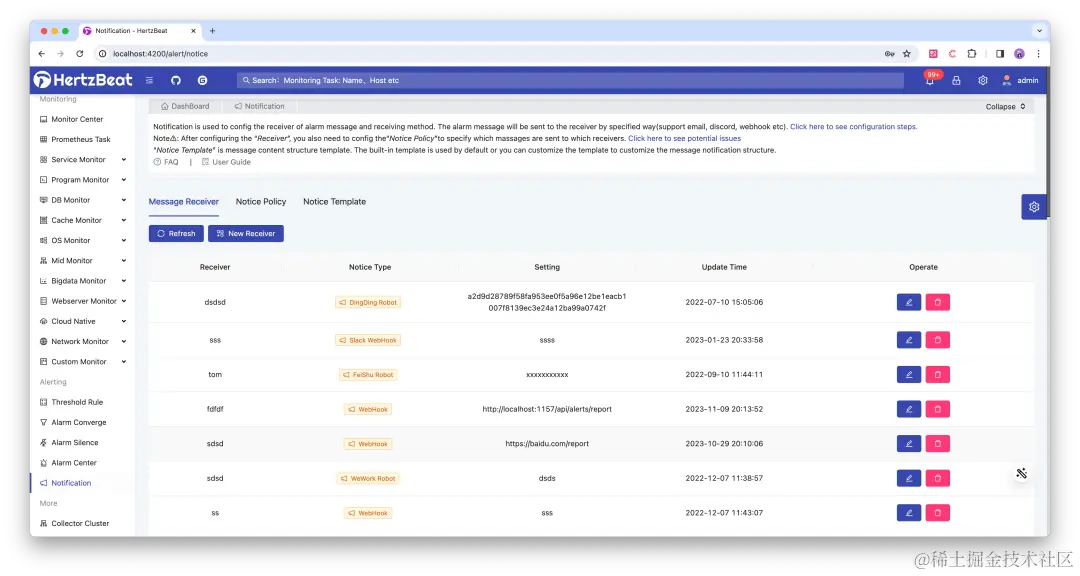This screenshot has height=576, width=1080.
Task: Expand Program Monitor in sidebar
Action: coord(83,180)
